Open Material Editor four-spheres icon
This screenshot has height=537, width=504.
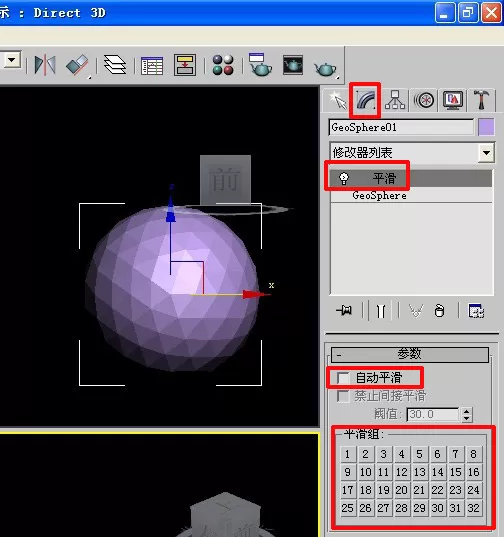pyautogui.click(x=223, y=65)
